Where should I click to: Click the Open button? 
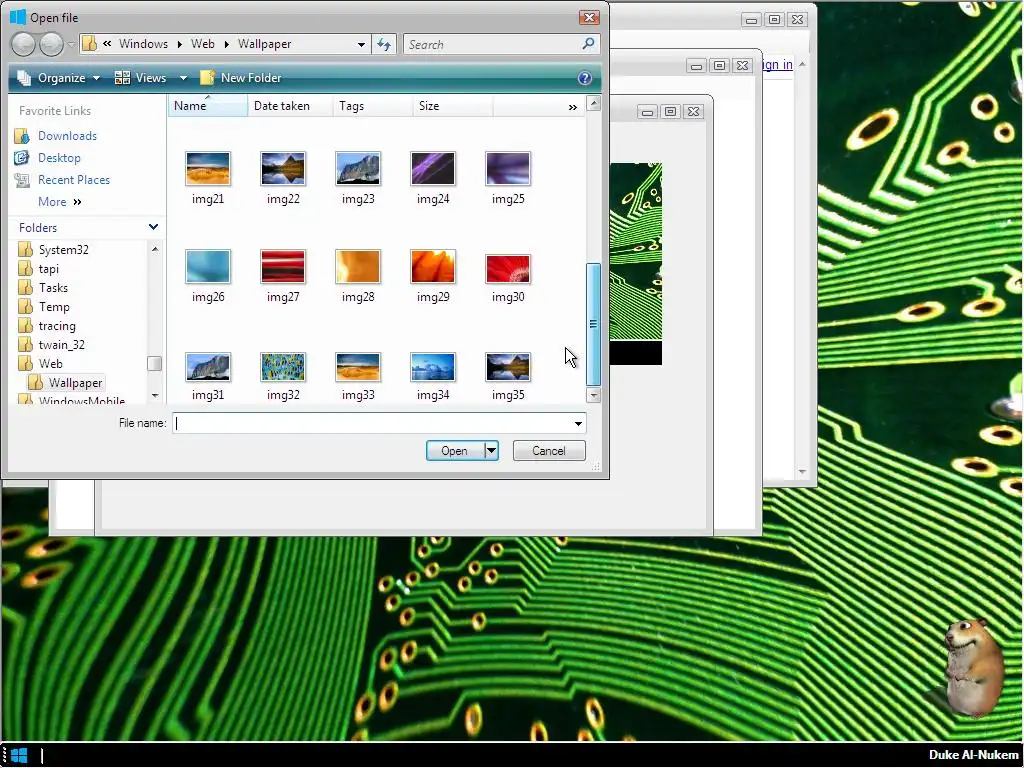coord(455,451)
